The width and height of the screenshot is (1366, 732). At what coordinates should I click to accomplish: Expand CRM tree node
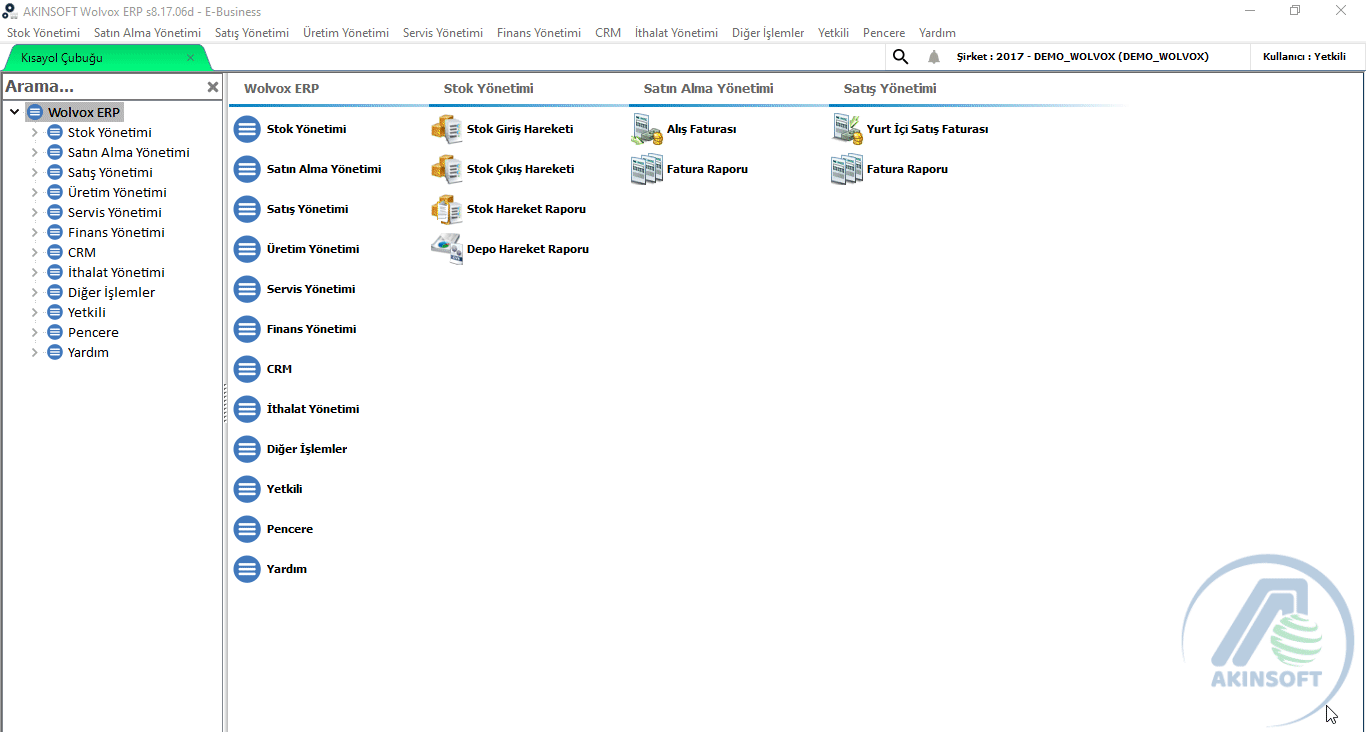pos(34,252)
